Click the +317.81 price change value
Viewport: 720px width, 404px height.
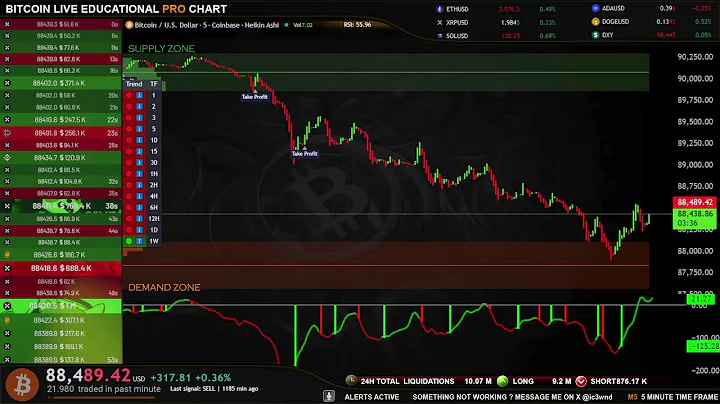pos(170,378)
